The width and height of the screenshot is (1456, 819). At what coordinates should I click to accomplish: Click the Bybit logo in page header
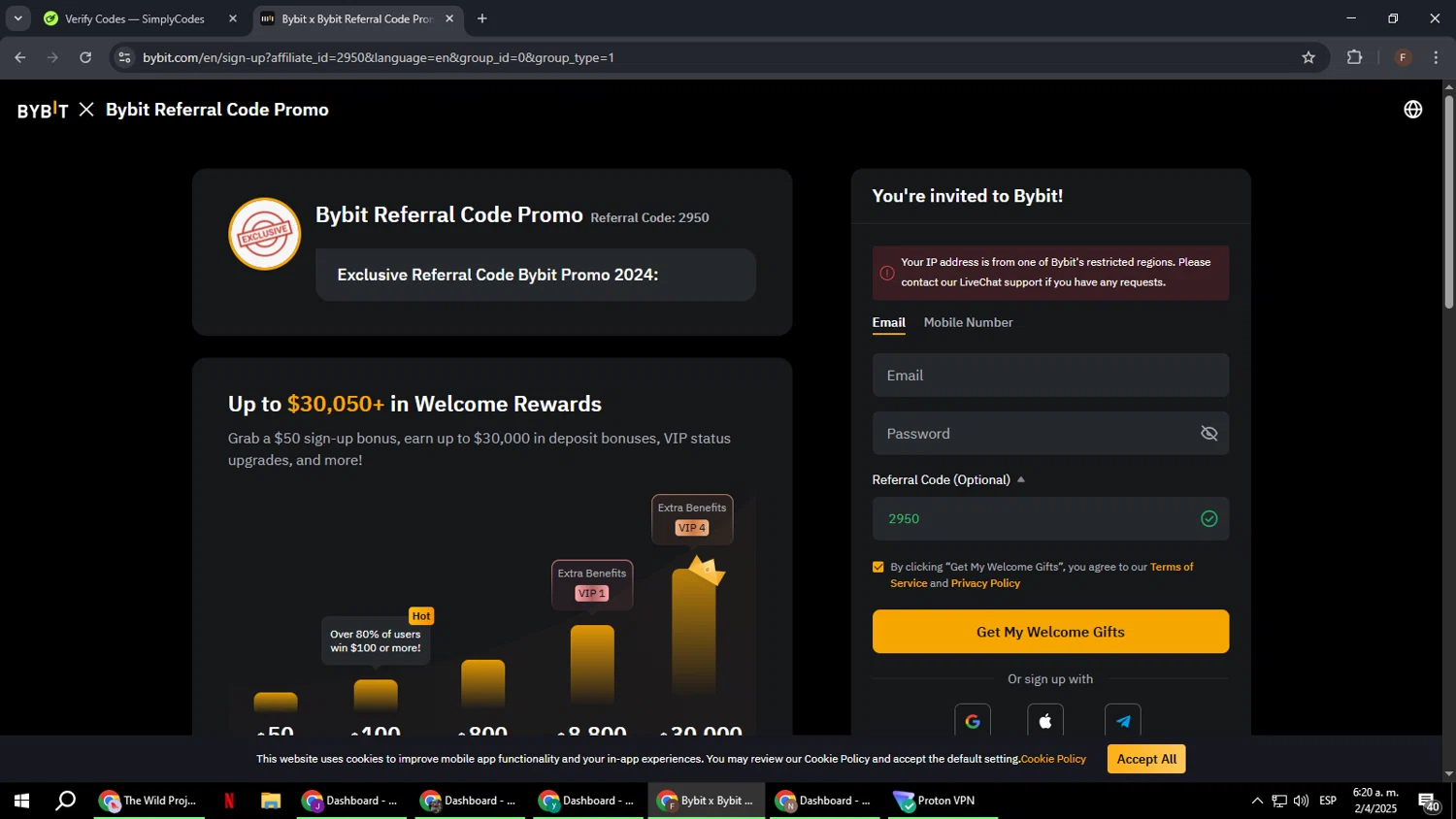click(x=43, y=110)
